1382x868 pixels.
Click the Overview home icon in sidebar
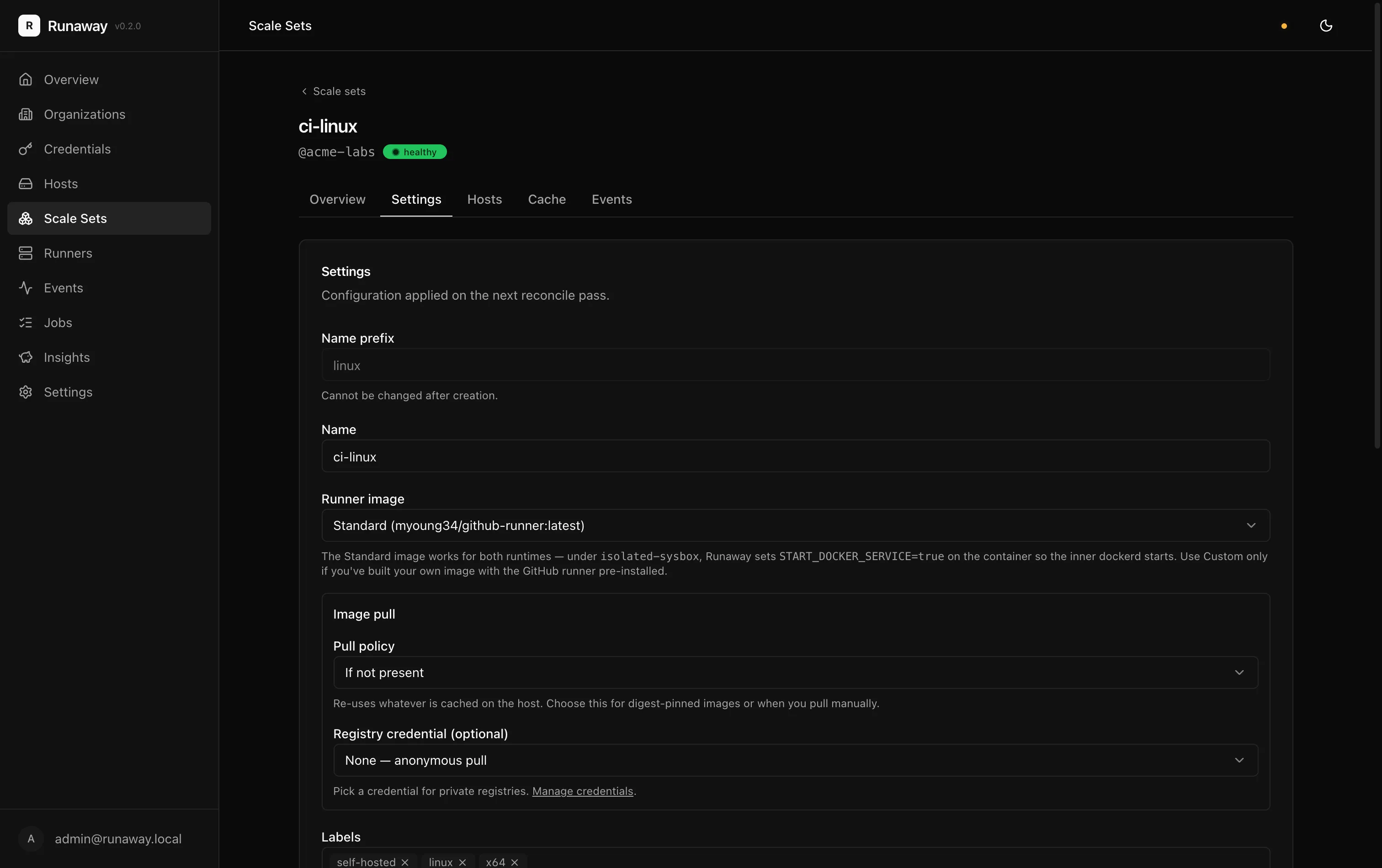[x=25, y=79]
